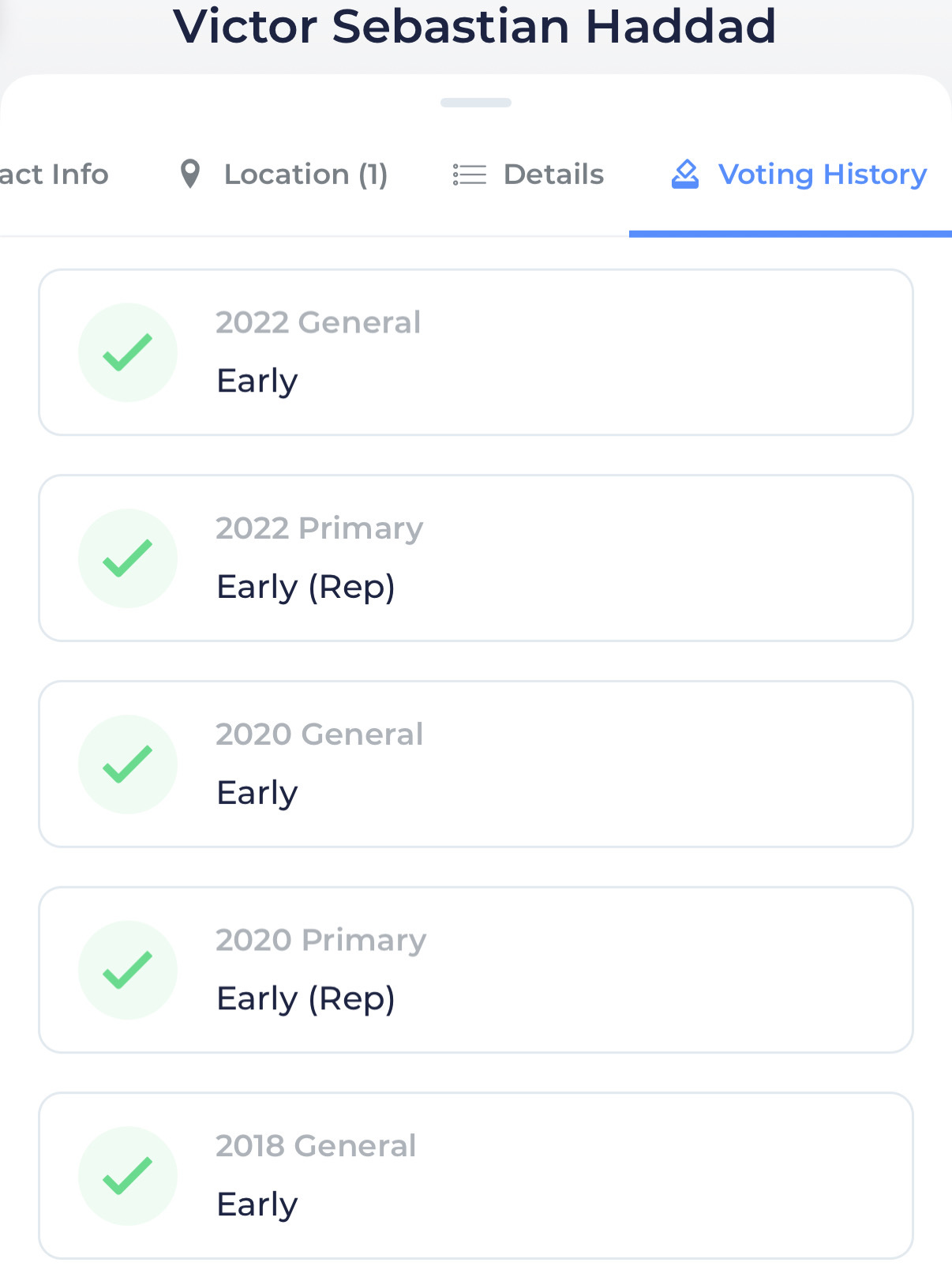Switch to the Details tab
The width and height of the screenshot is (952, 1270).
click(553, 175)
